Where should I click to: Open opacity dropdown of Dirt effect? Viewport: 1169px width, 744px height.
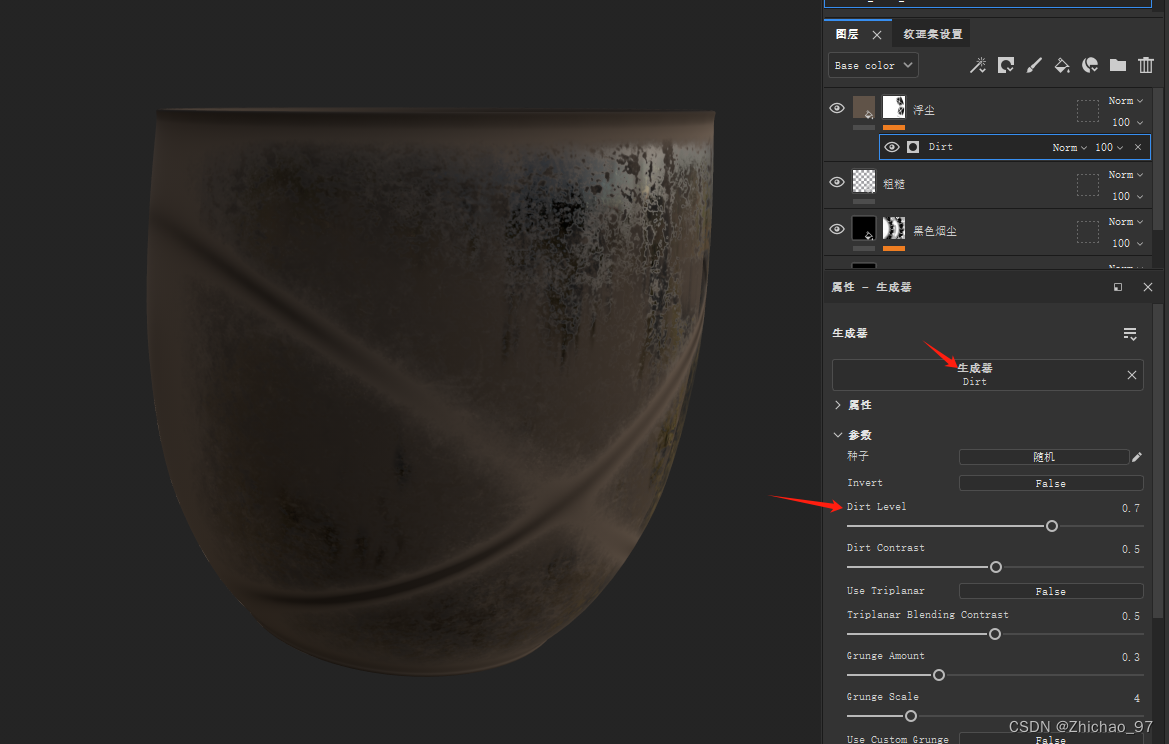(1109, 148)
